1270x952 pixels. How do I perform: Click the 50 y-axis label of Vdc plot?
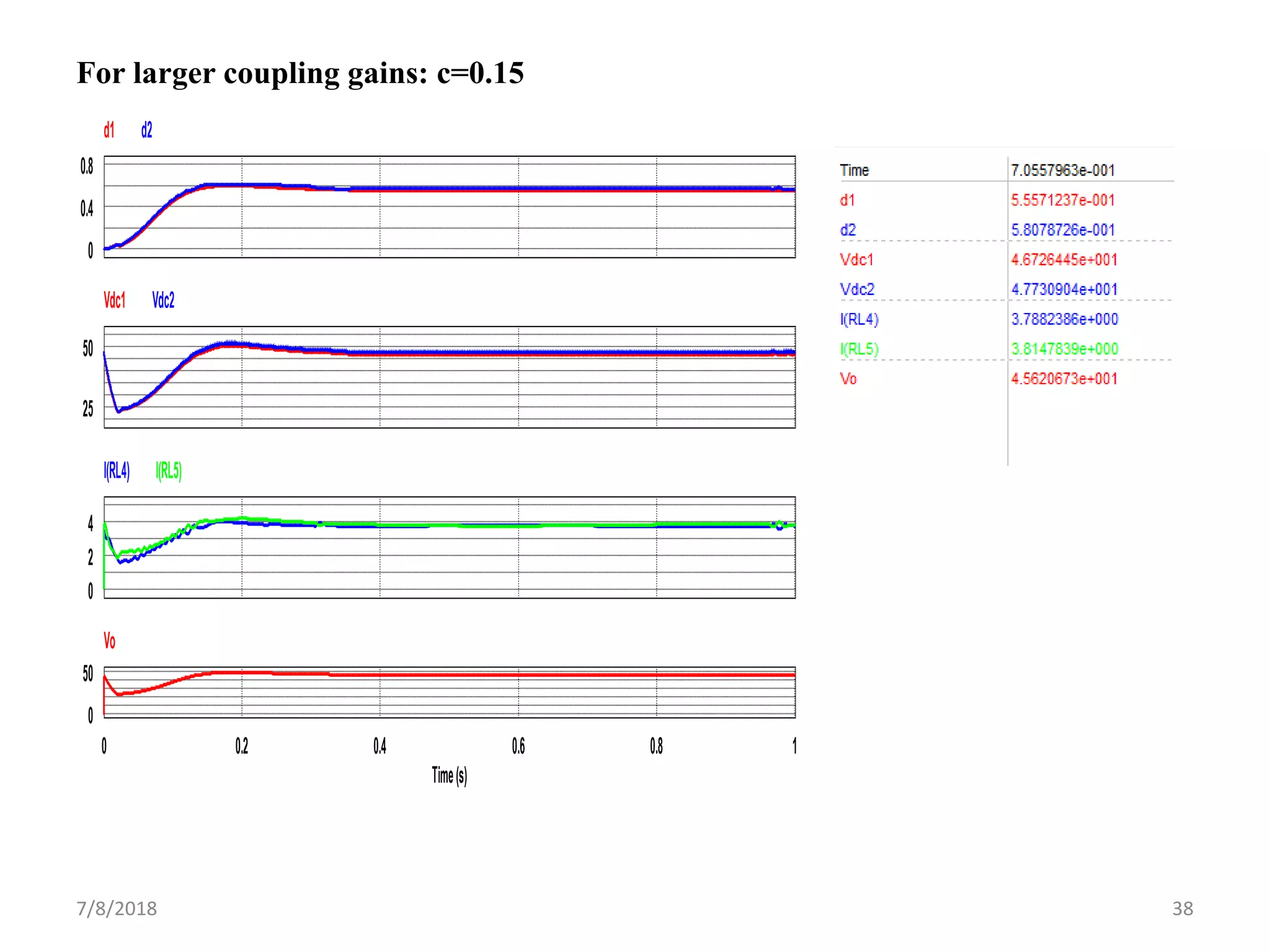pyautogui.click(x=88, y=349)
